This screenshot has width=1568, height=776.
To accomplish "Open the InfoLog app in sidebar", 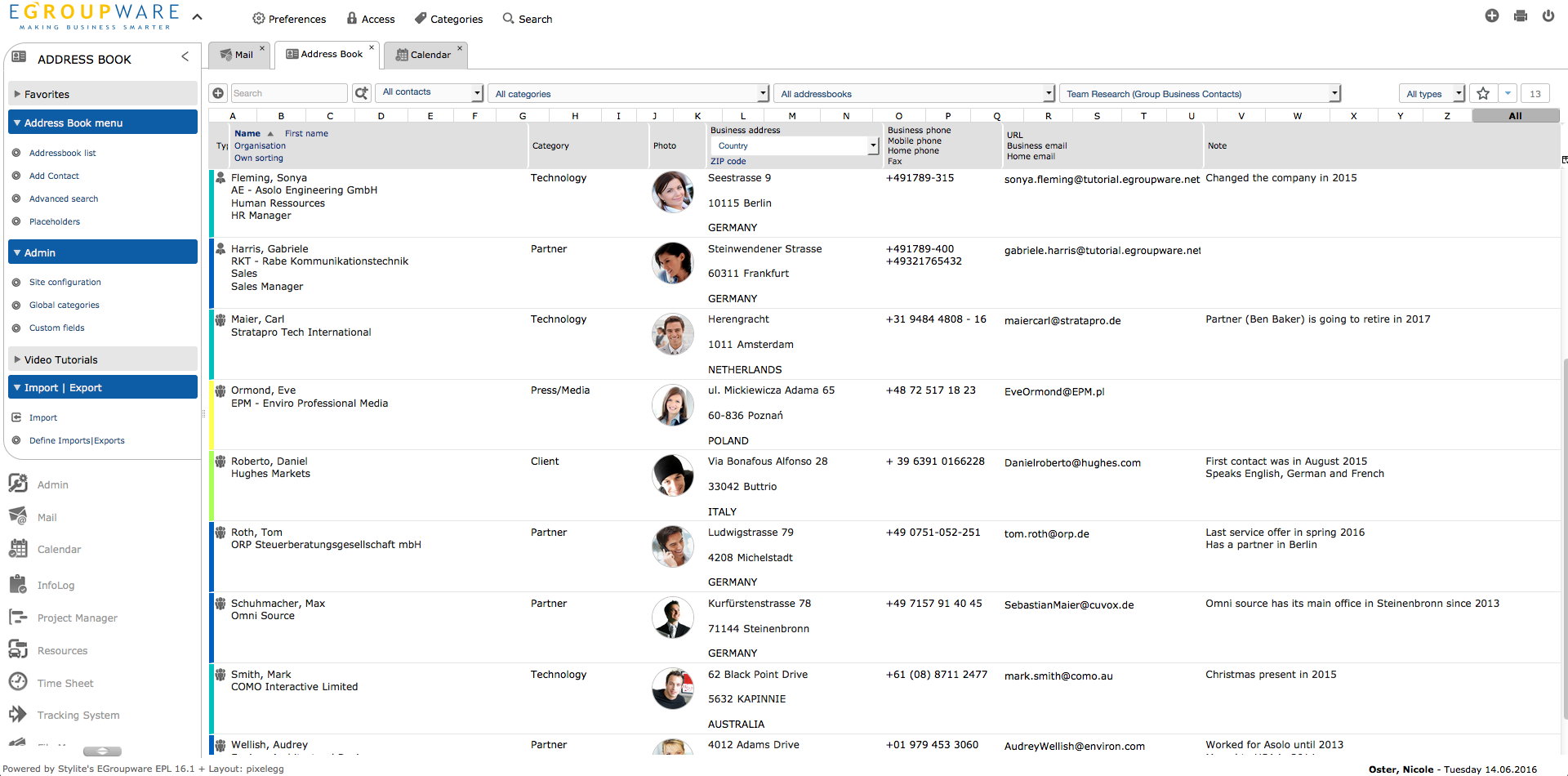I will tap(56, 585).
